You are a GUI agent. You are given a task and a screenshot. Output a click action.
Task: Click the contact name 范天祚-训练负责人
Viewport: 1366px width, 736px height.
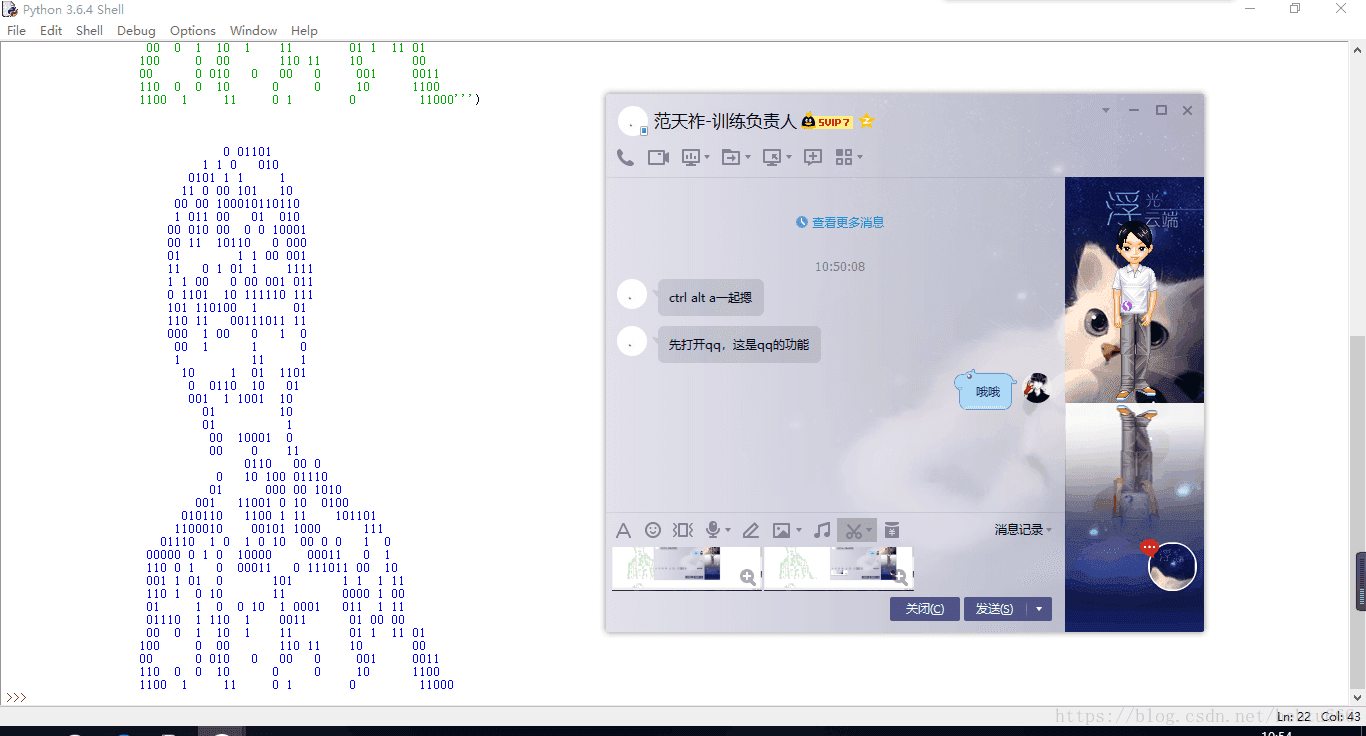(x=725, y=121)
